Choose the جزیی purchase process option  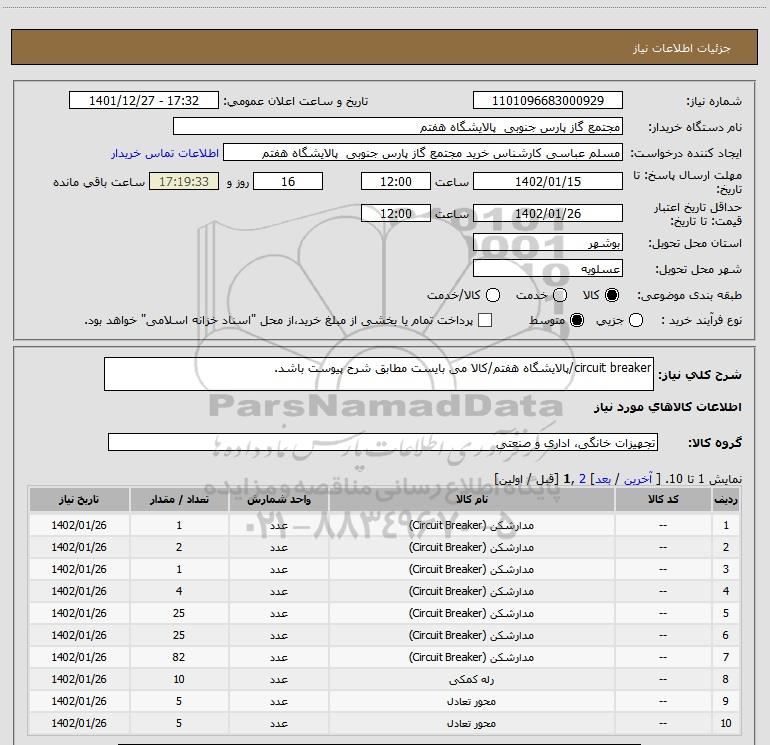(635, 320)
